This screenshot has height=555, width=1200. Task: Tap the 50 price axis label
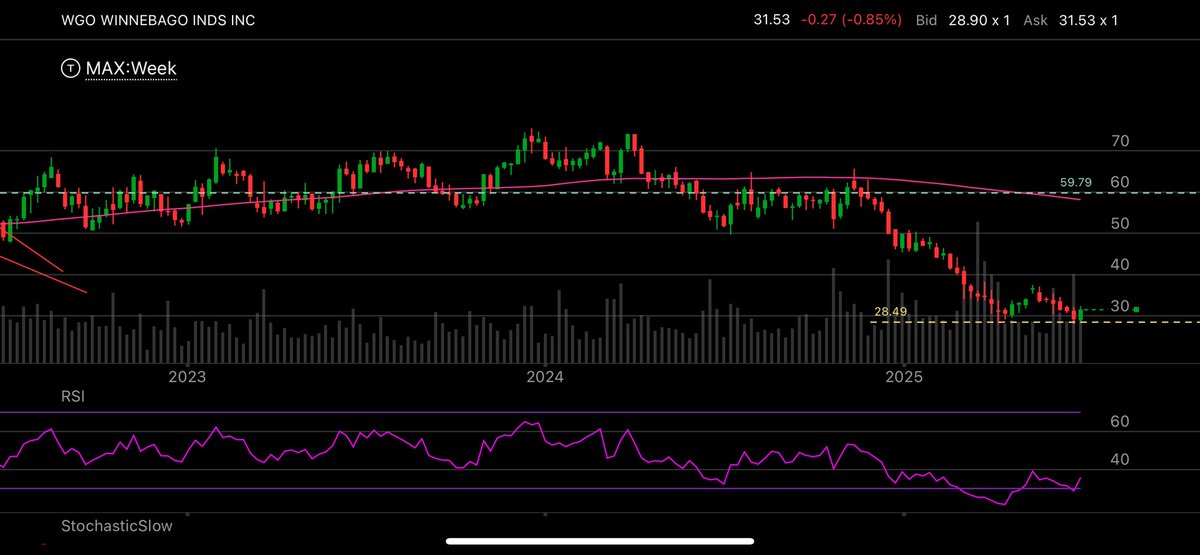point(1120,224)
